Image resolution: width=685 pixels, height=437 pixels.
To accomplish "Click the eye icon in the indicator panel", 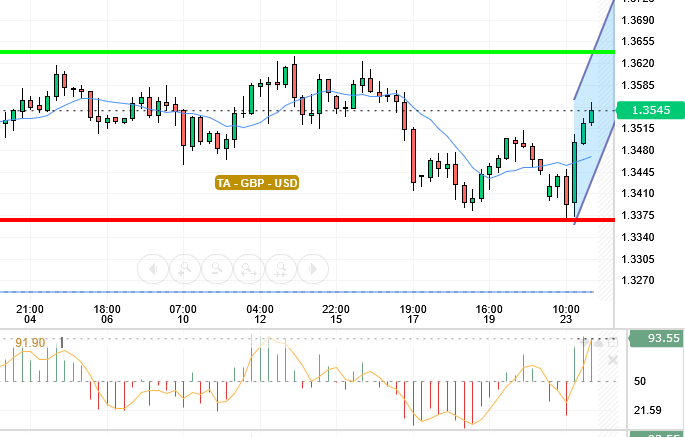I will [x=585, y=343].
